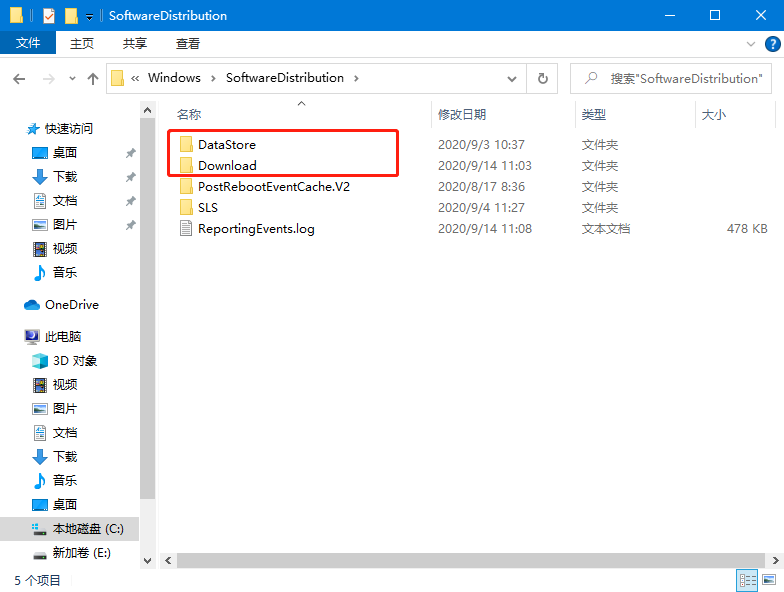Click the PostRebootEventCache.V2 name

click(x=274, y=186)
